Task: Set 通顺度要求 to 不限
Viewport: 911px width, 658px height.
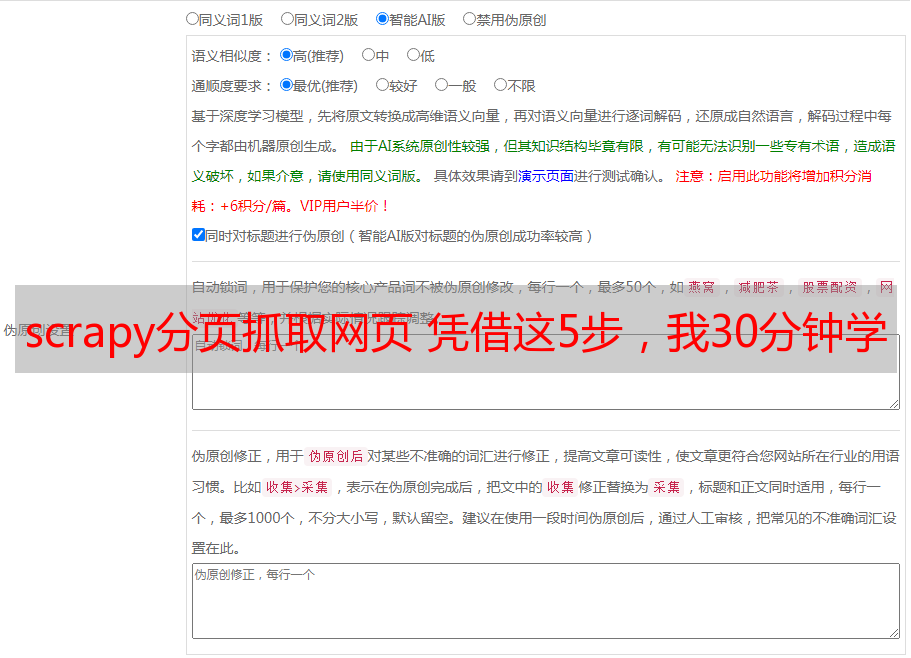Action: (x=500, y=85)
